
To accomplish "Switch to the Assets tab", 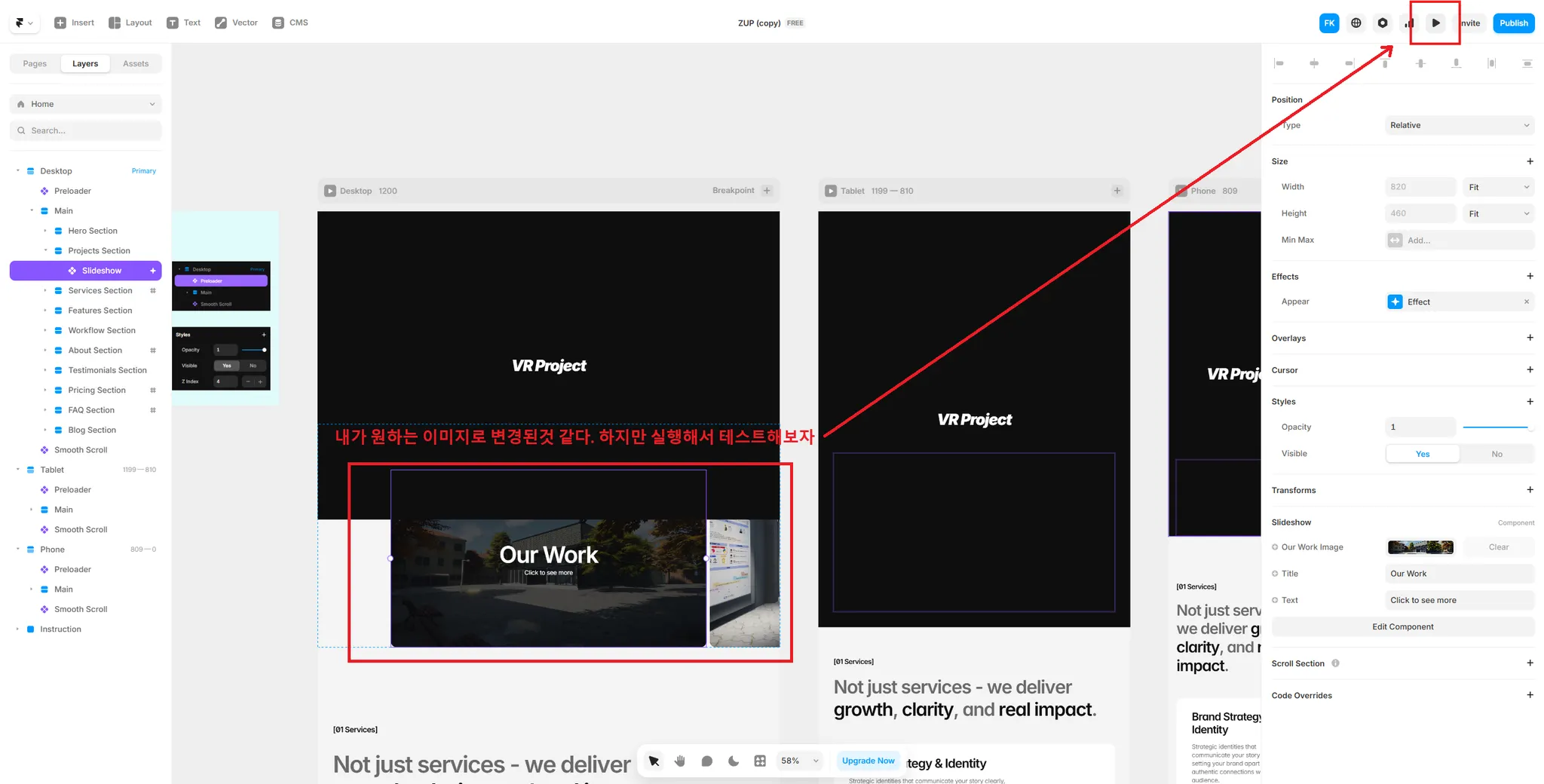I will point(136,64).
